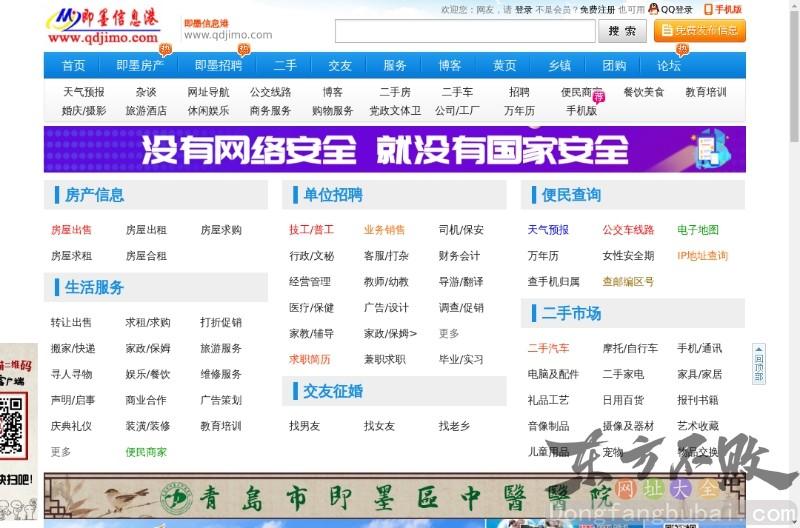The width and height of the screenshot is (800, 528).
Task: Open the 首页 nav tab
Action: pyautogui.click(x=73, y=65)
